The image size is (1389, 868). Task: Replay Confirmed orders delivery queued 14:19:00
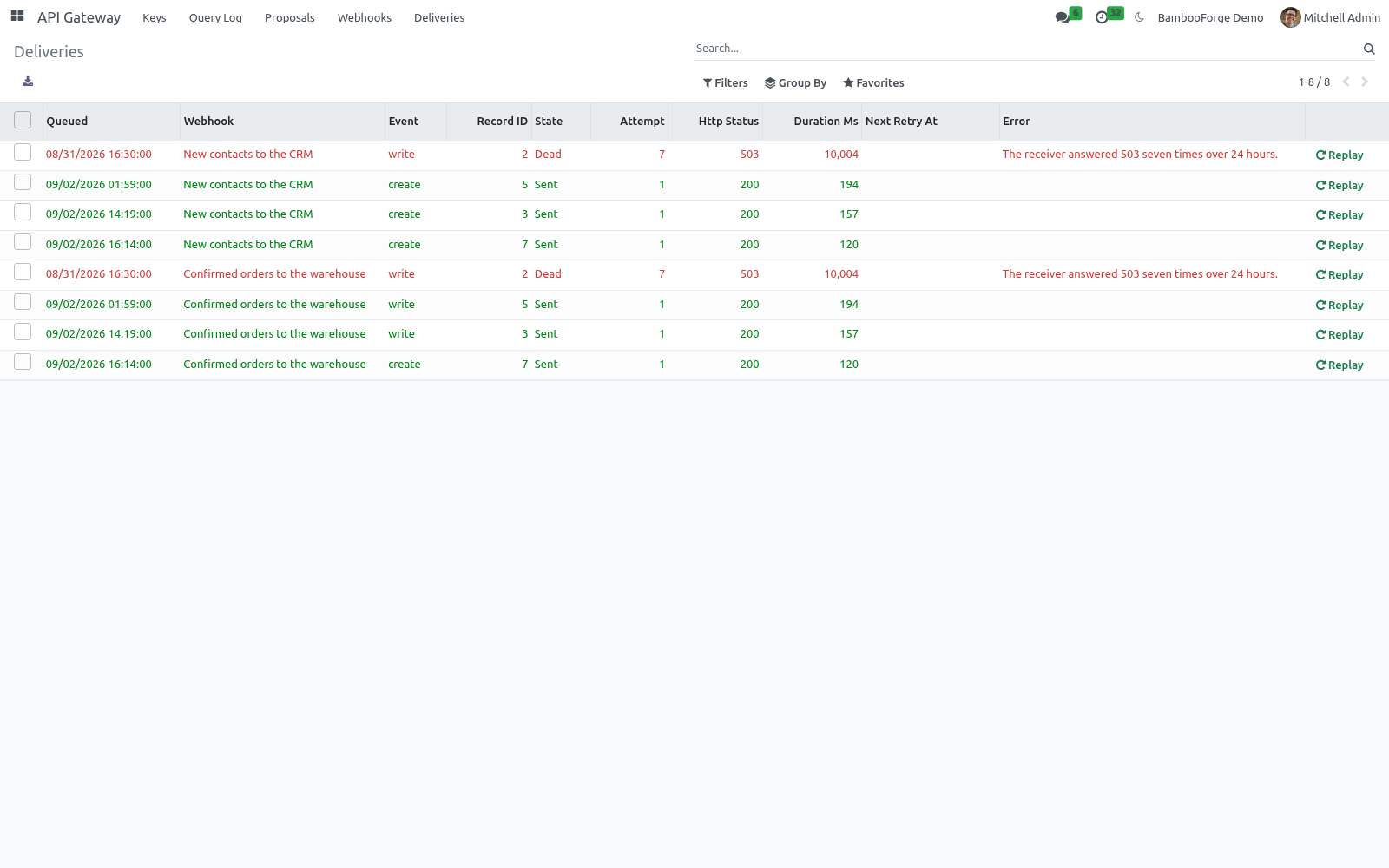(x=1340, y=335)
